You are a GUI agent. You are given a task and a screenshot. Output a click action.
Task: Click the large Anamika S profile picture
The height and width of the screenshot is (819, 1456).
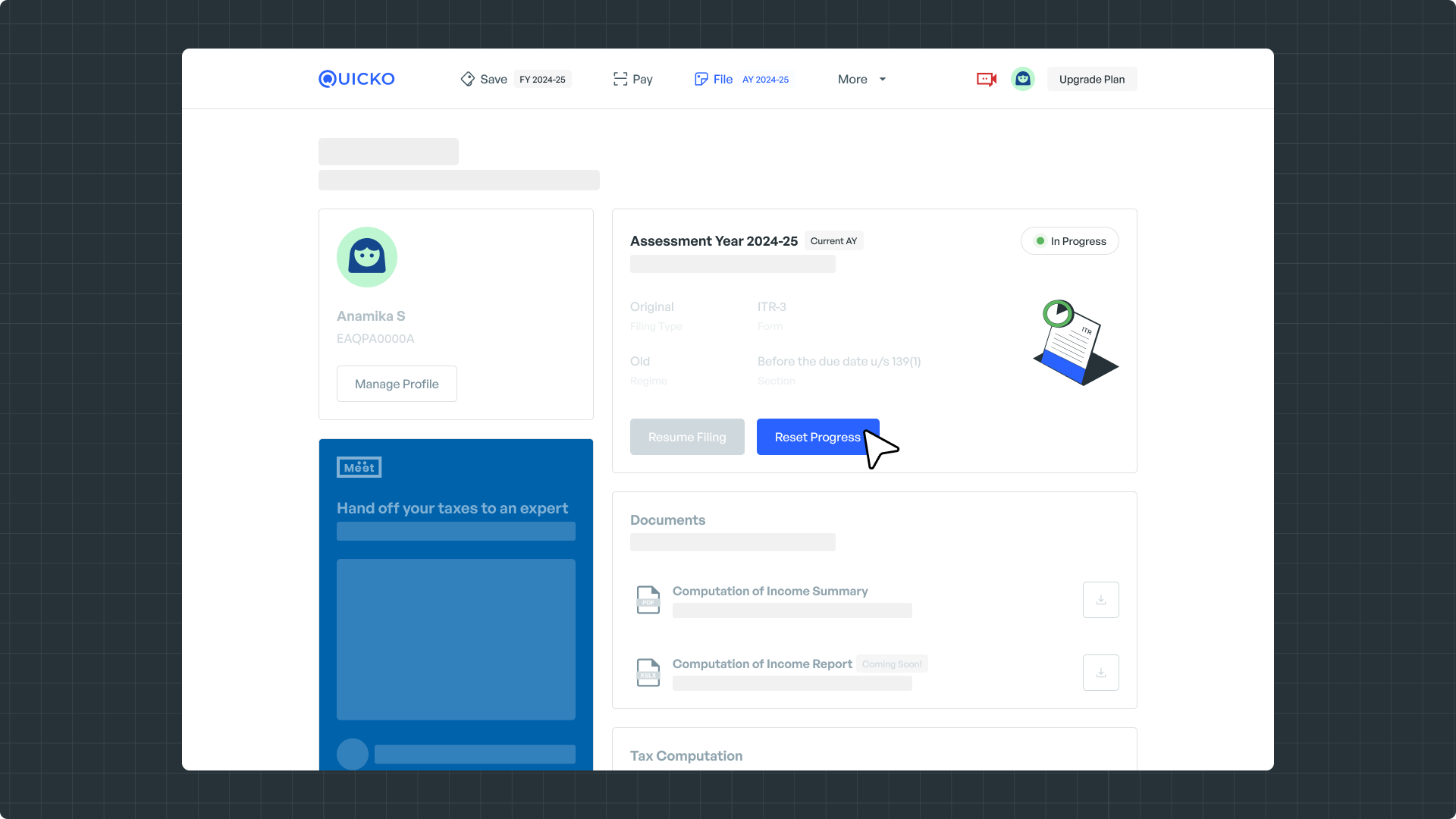click(x=367, y=257)
